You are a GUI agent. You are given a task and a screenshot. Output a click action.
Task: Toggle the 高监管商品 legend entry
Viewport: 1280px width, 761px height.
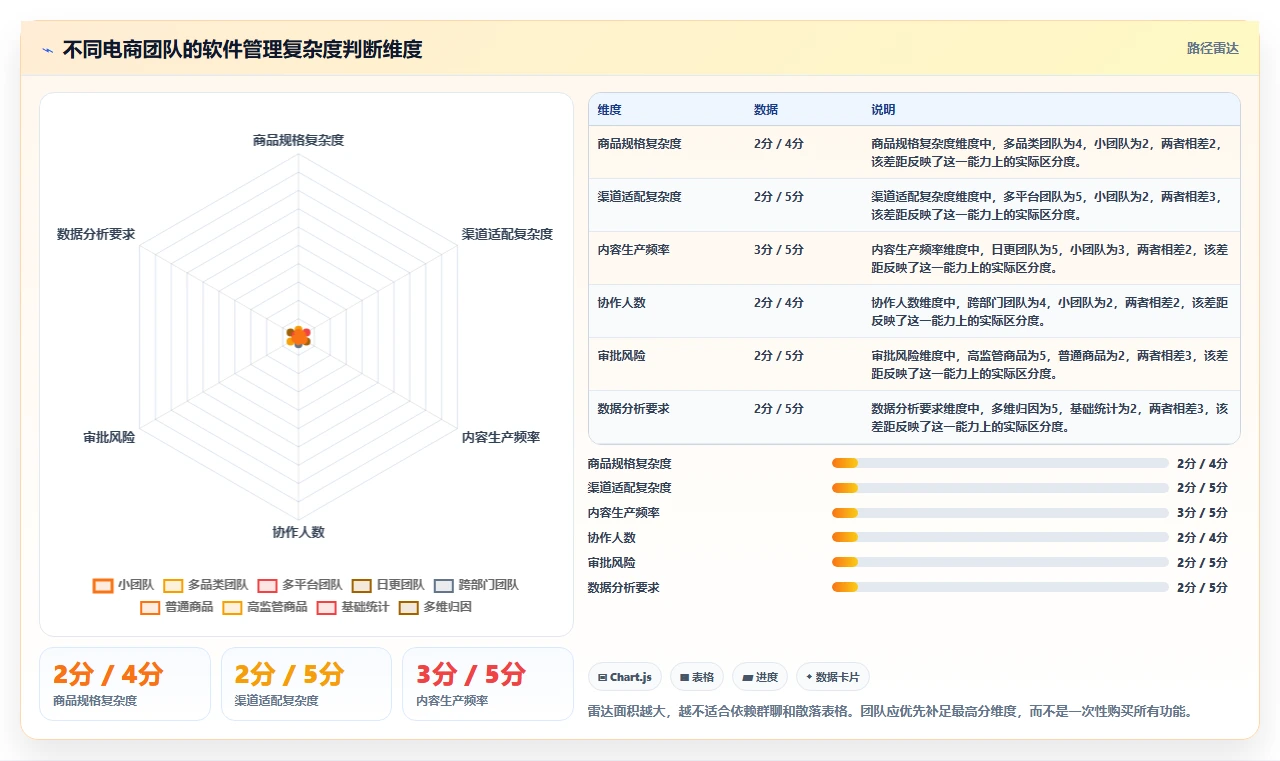[x=264, y=607]
